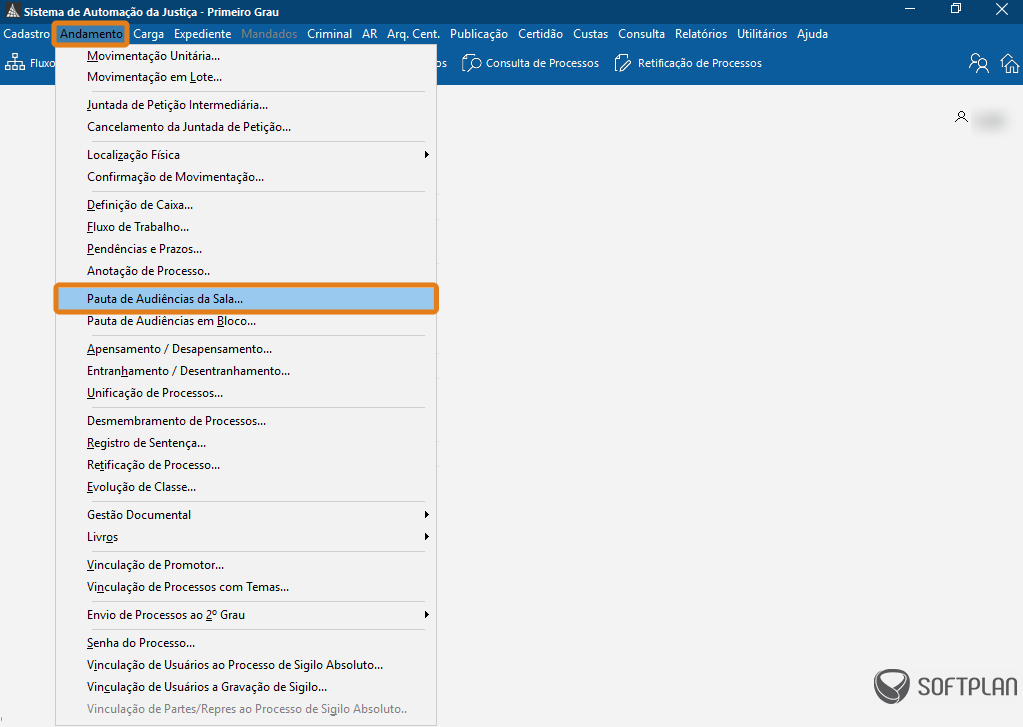This screenshot has height=727, width=1023.
Task: Select Vinculação de Usuários a Gravação de Sigilo
Action: pos(246,687)
